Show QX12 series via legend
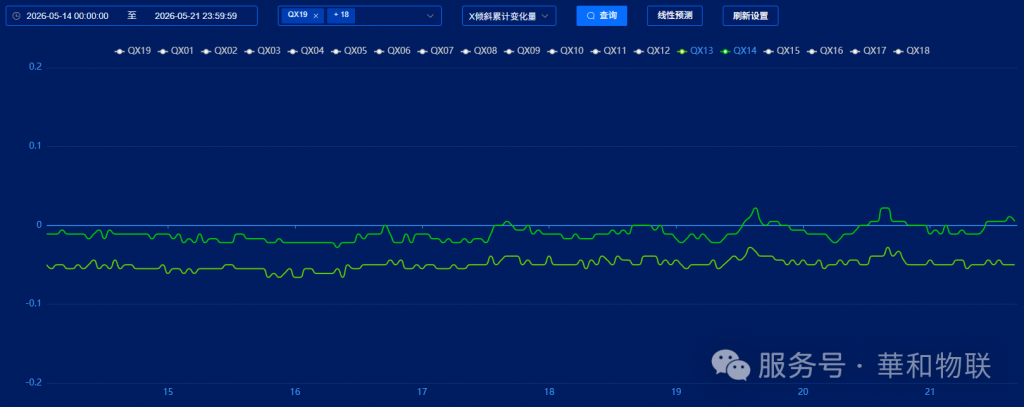This screenshot has height=407, width=1024. click(652, 50)
